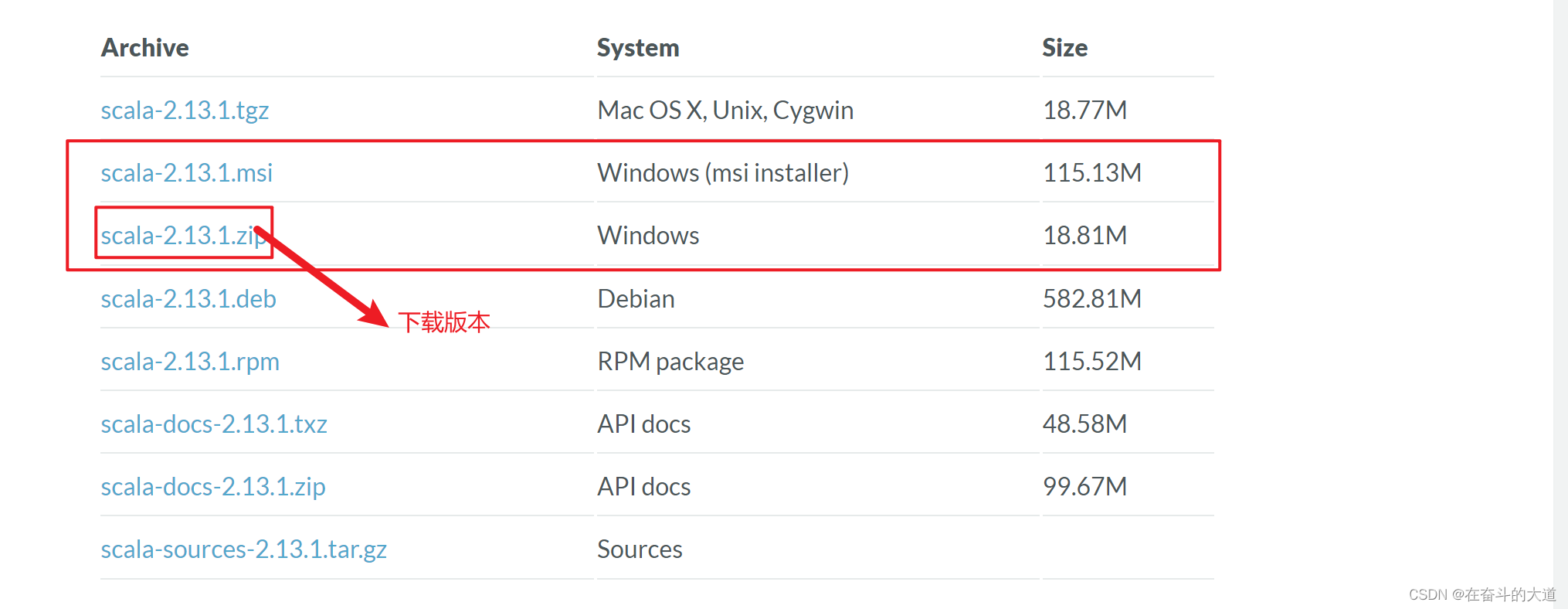Screen dimensions: 1568x609
Task: Click the 99.67M size value
Action: click(x=1084, y=487)
